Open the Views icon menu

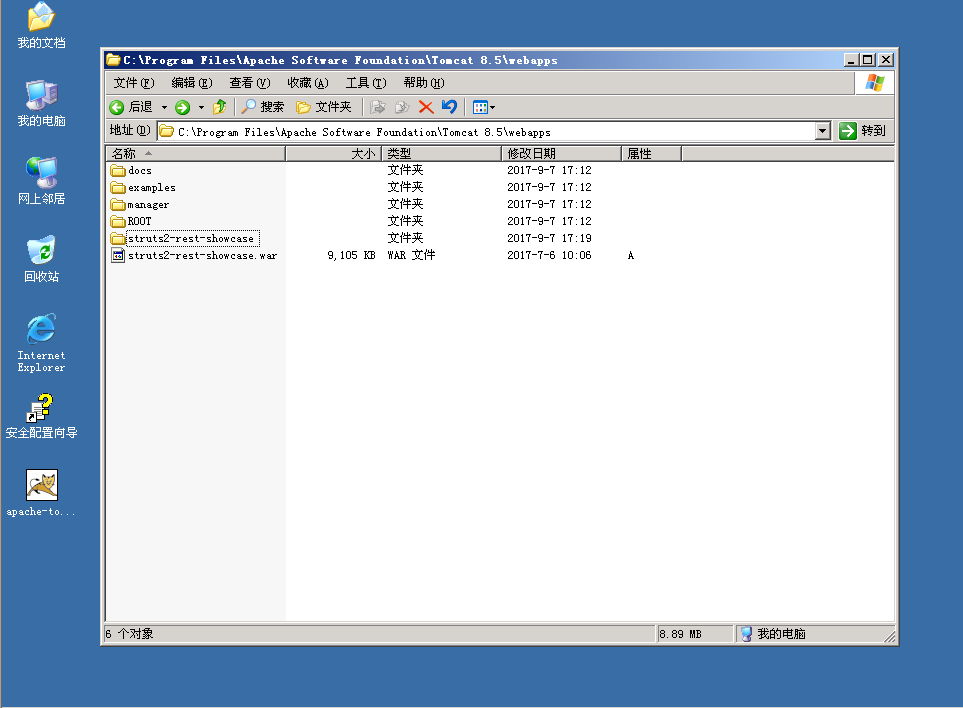coord(484,107)
